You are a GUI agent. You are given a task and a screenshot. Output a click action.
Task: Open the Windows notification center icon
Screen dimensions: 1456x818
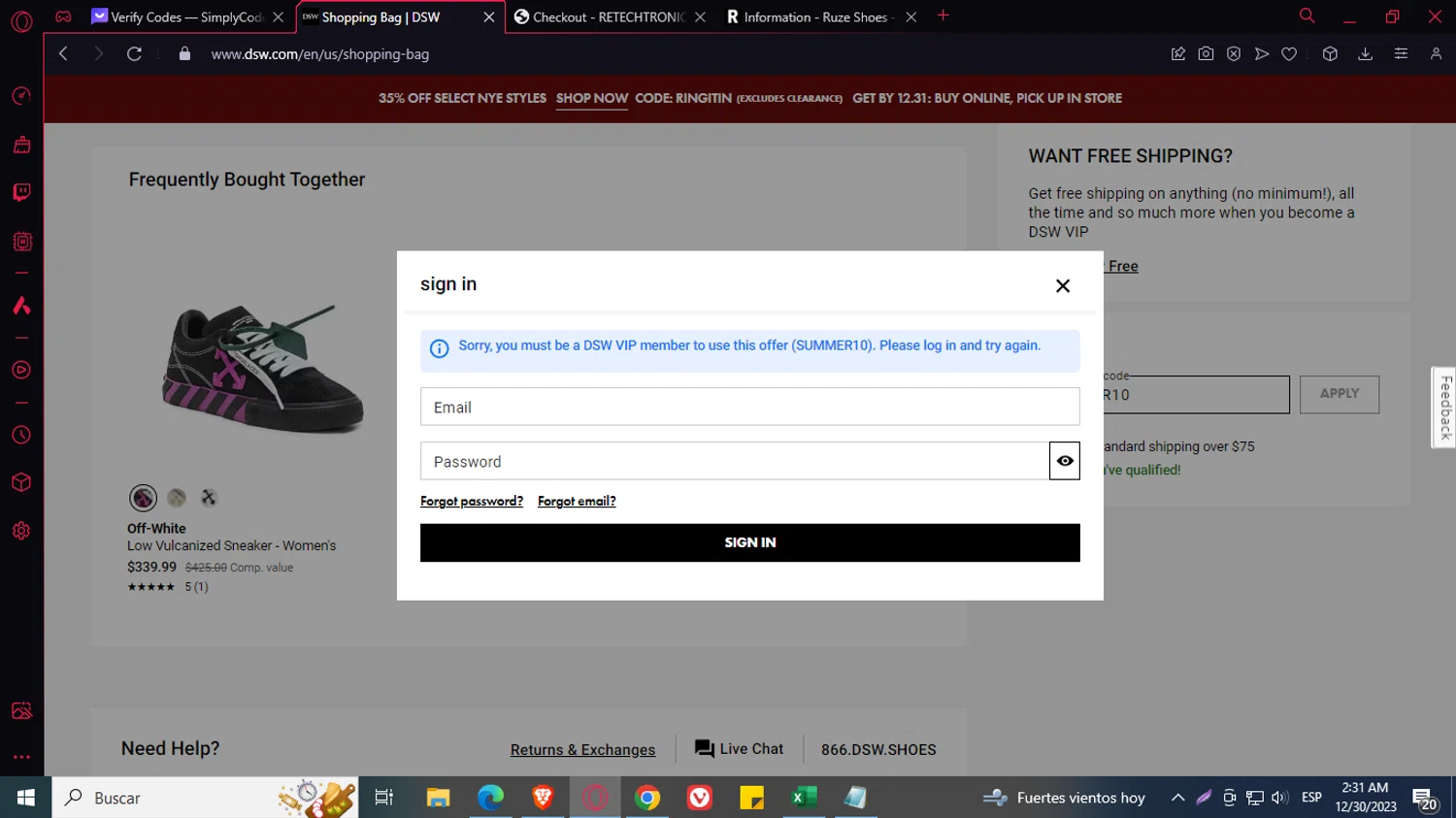click(1425, 799)
